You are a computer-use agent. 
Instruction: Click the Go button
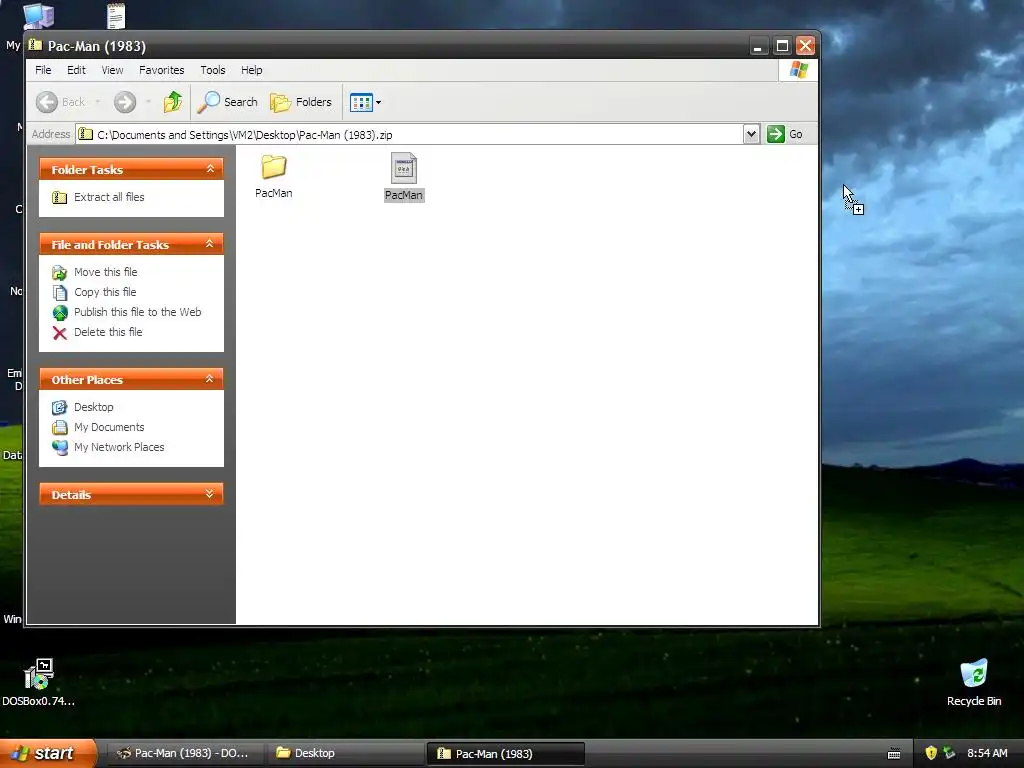click(784, 134)
